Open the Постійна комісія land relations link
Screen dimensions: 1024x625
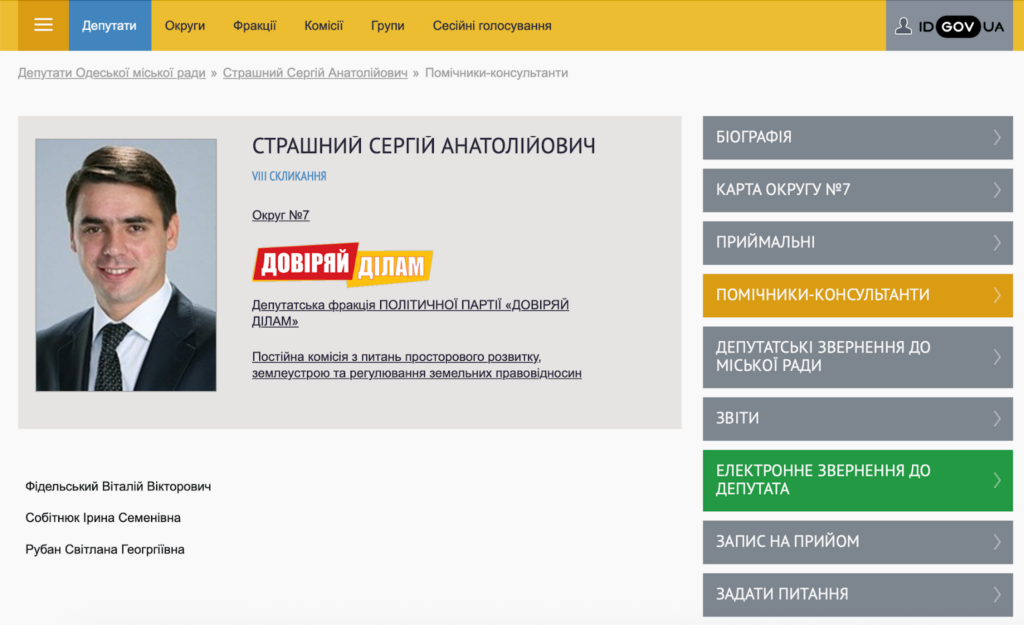[416, 365]
